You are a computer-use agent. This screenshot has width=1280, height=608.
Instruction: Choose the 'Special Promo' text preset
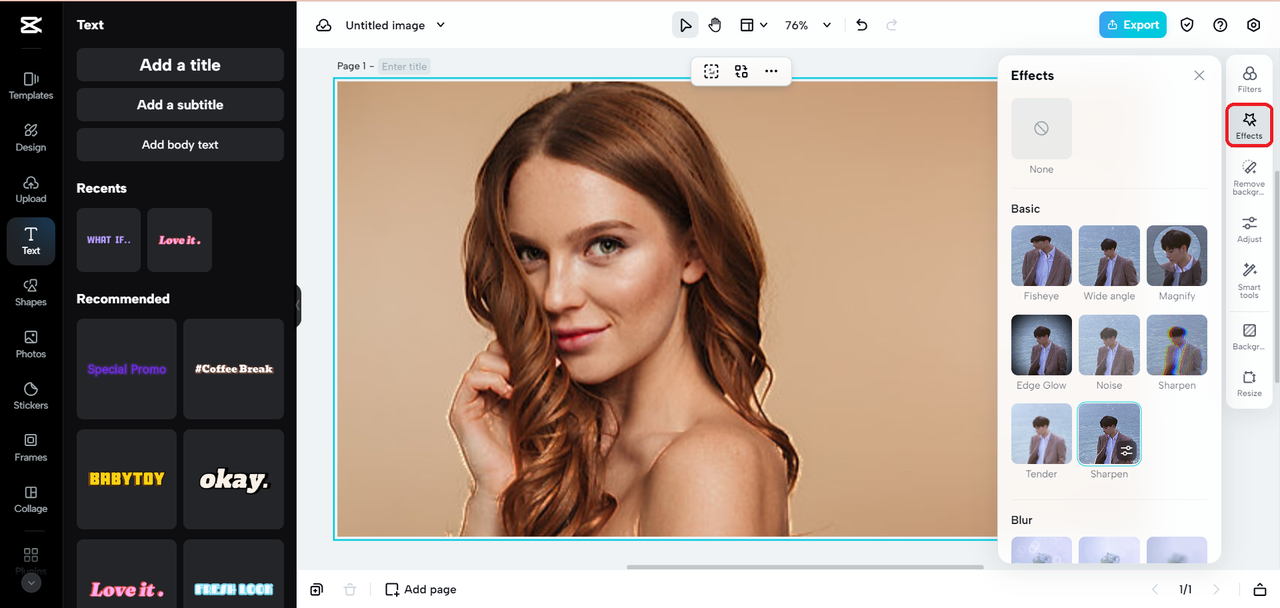tap(127, 369)
